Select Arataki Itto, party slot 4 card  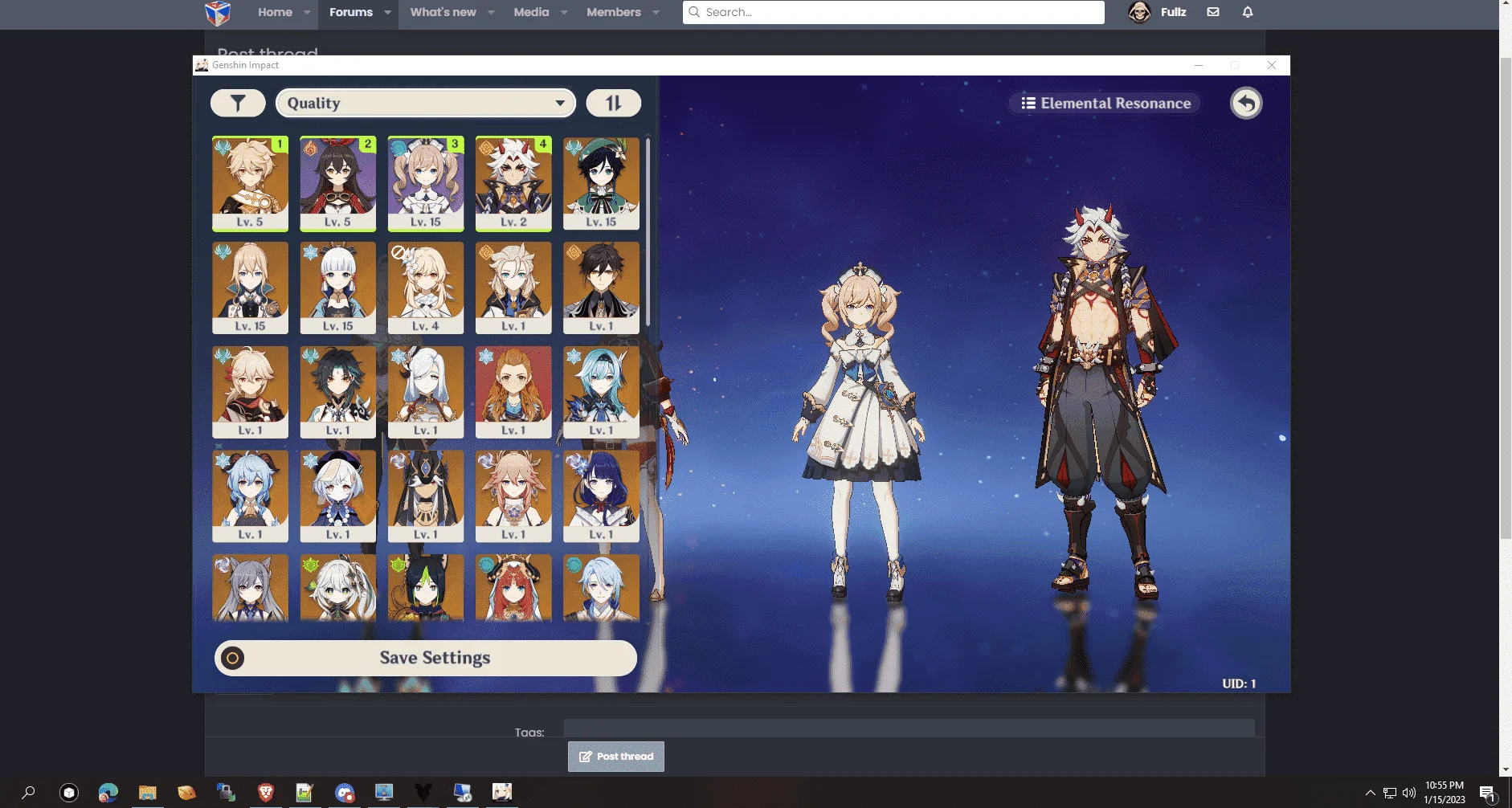(x=513, y=183)
